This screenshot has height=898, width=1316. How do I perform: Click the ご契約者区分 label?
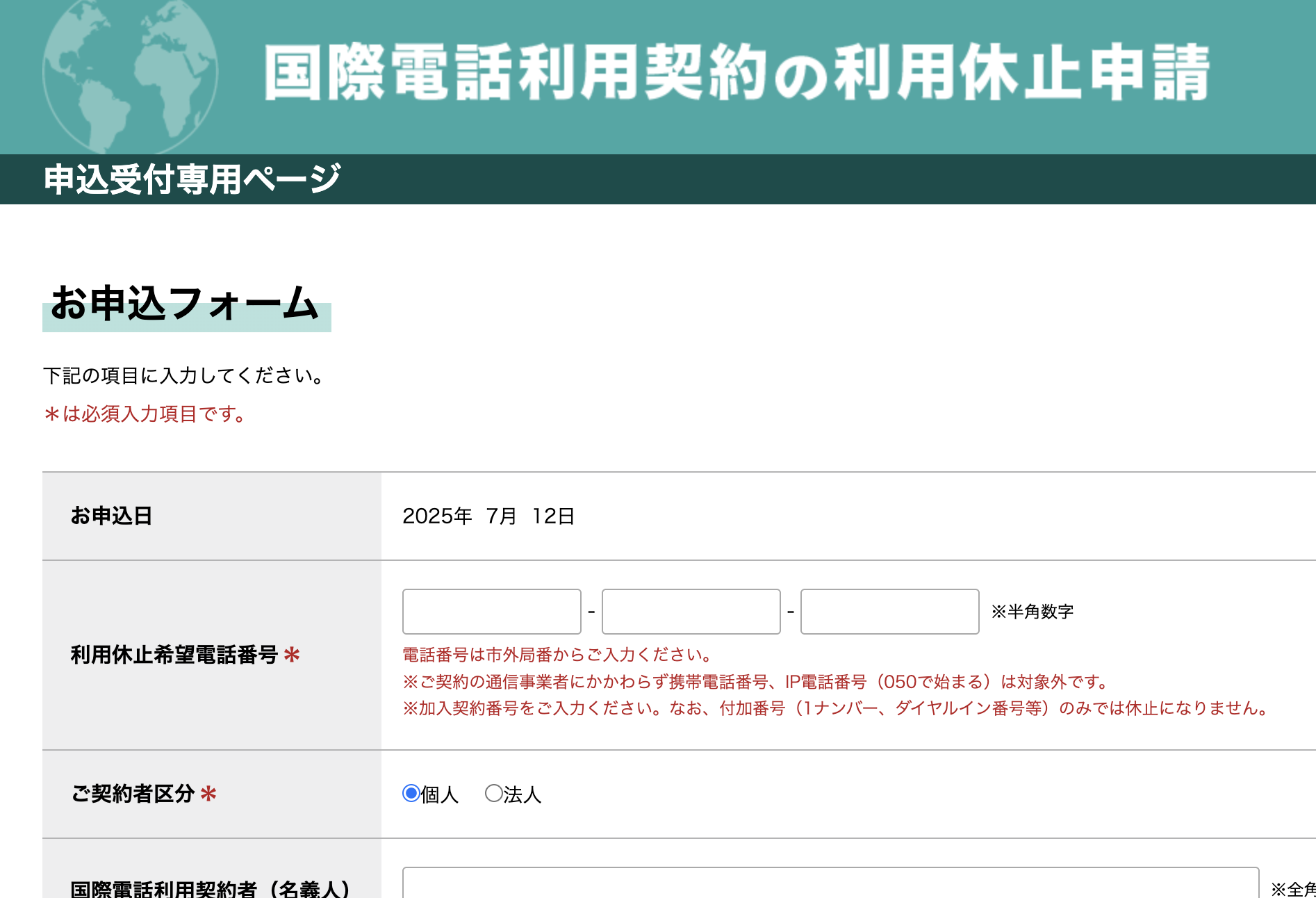(133, 794)
